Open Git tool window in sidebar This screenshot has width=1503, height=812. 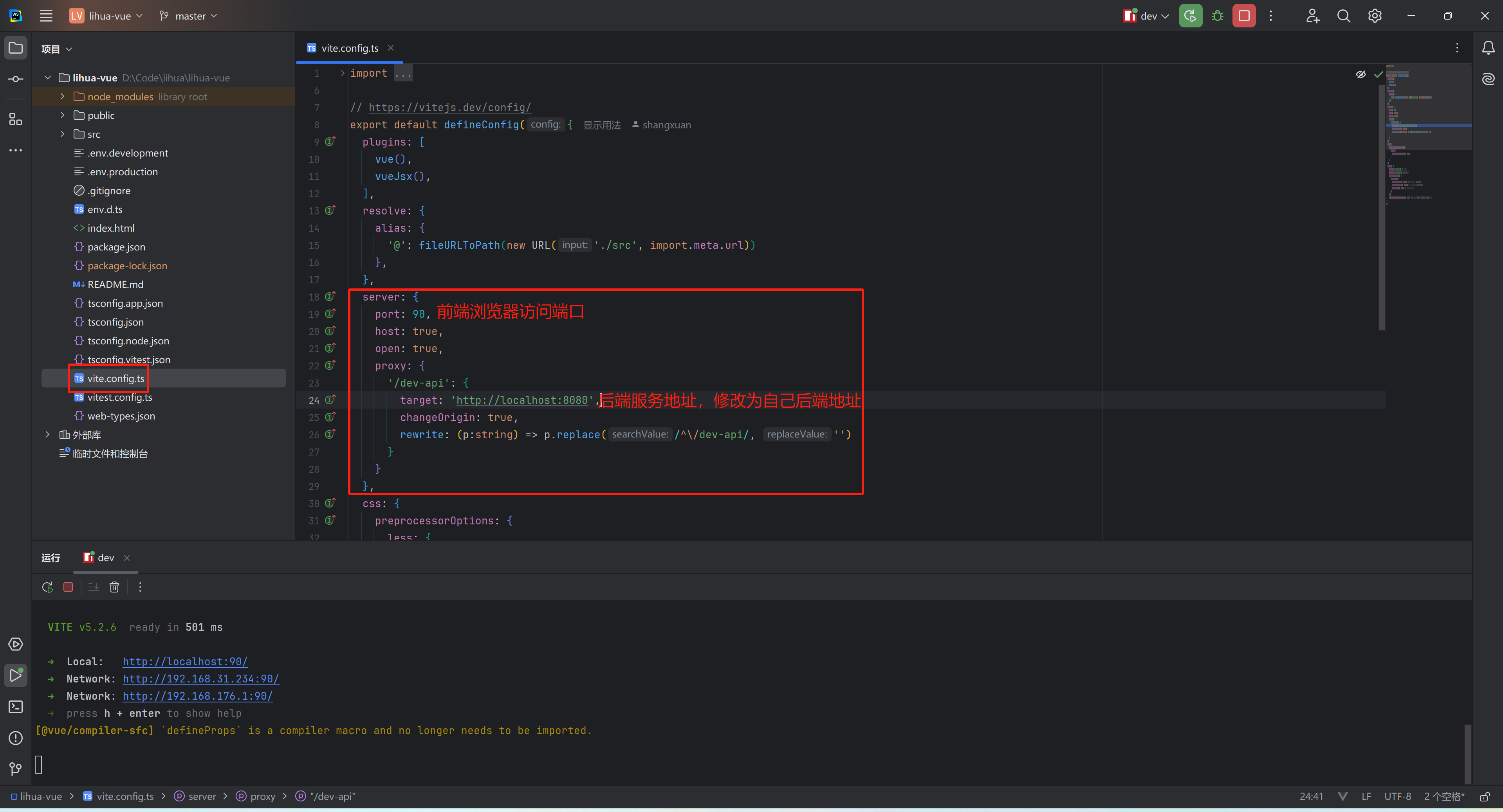pos(16,769)
